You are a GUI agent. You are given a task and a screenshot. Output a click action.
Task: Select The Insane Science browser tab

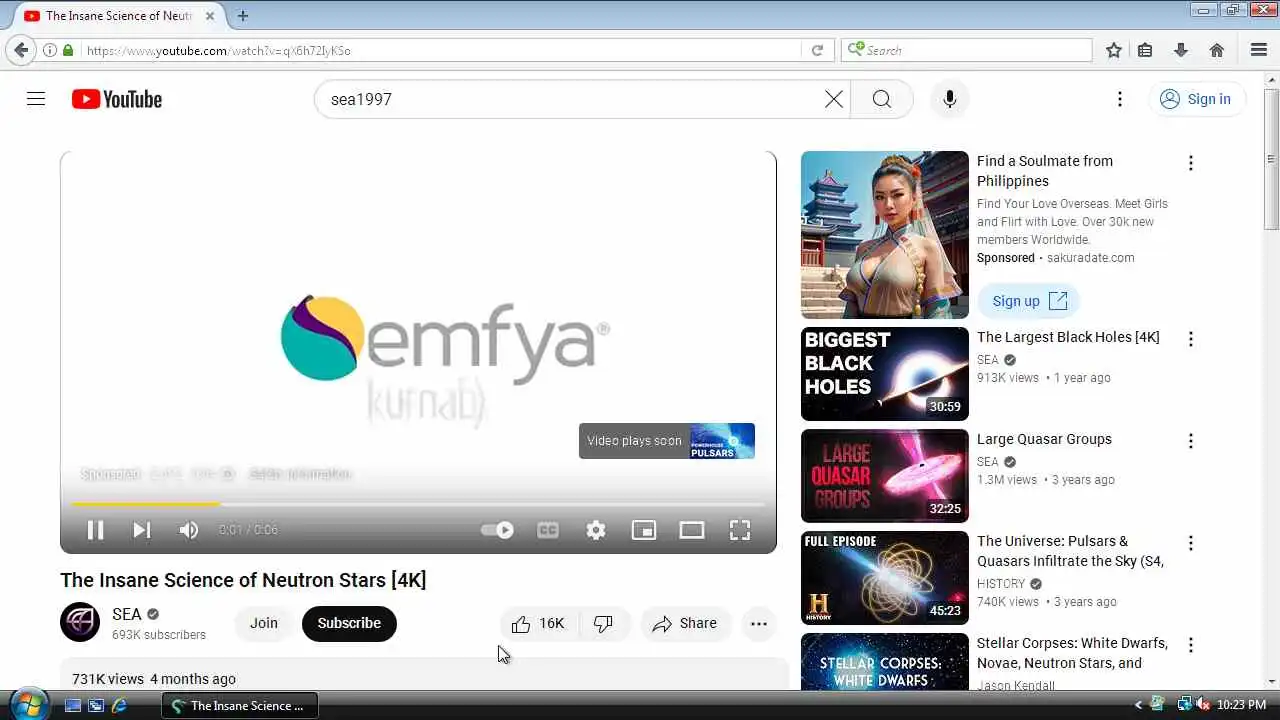coord(120,16)
